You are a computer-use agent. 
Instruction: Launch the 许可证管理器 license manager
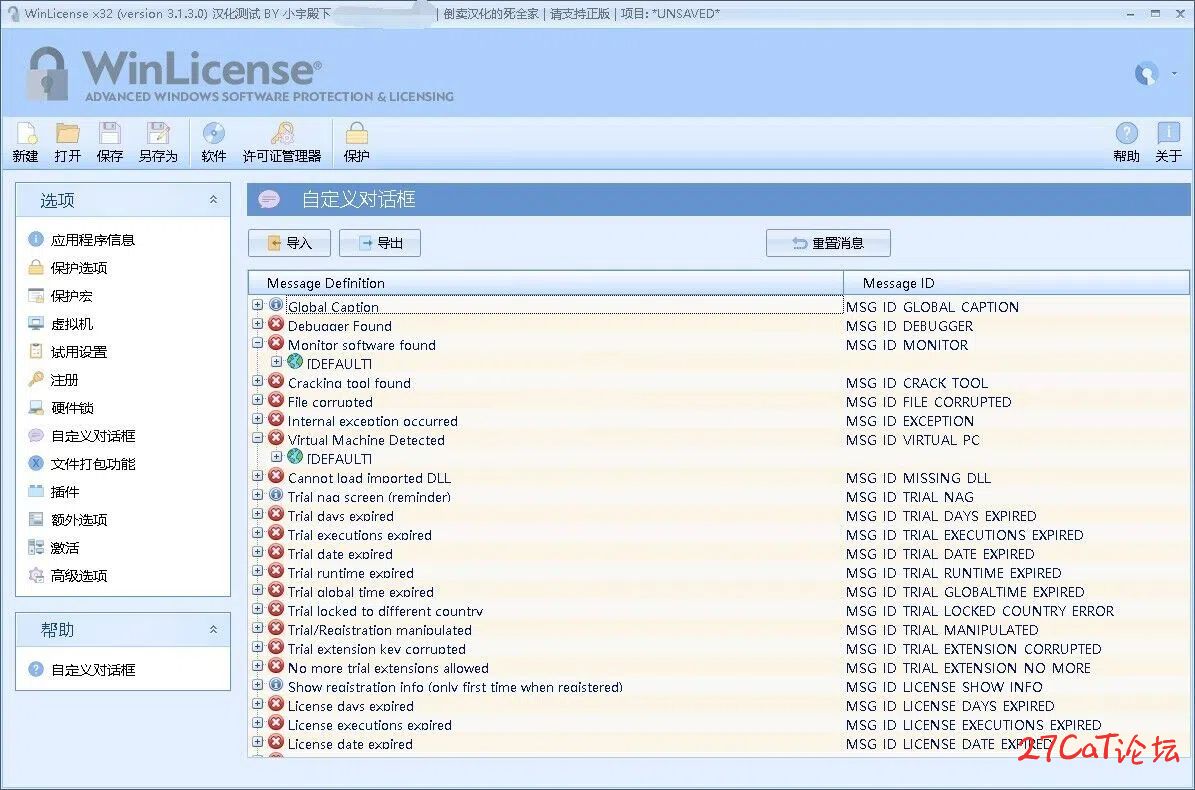[282, 142]
